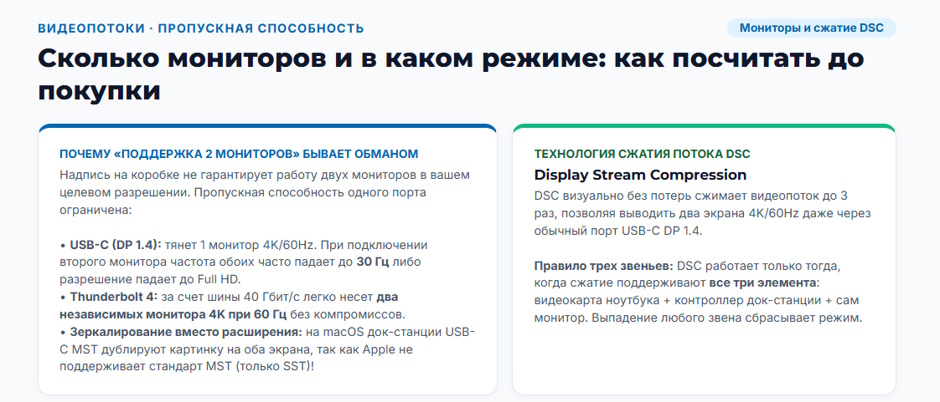Viewport: 940px width, 402px height.
Task: Click the 'Правило трех звеньев:' bold label
Action: [604, 265]
